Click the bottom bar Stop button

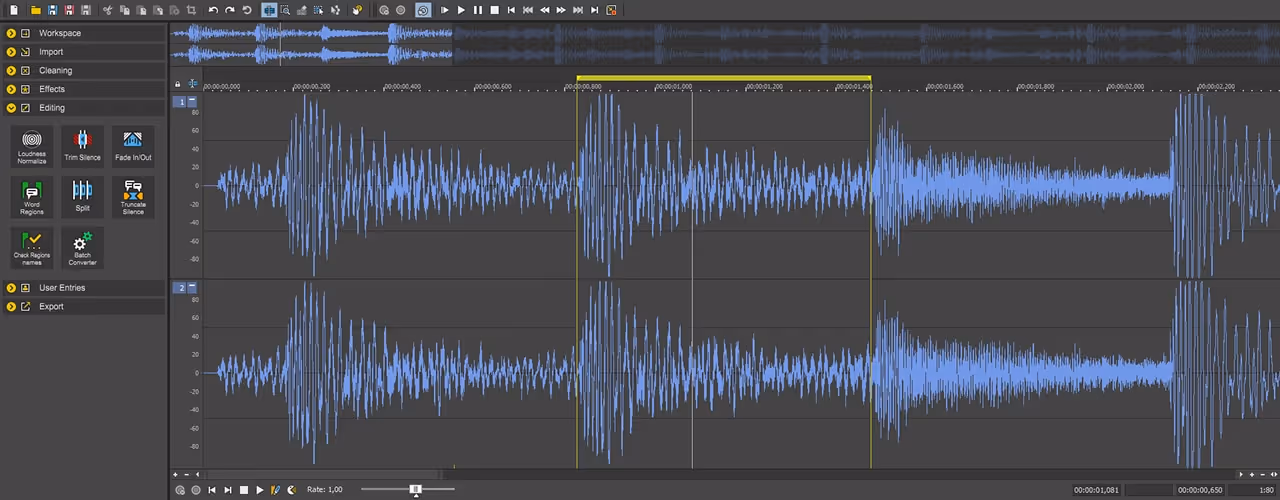(244, 490)
